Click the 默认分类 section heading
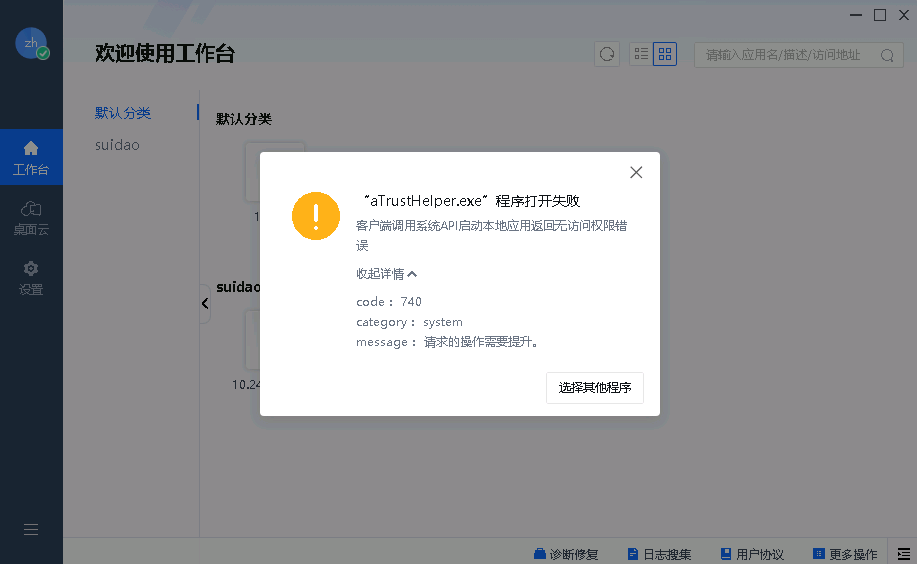The image size is (917, 564). [x=244, y=119]
